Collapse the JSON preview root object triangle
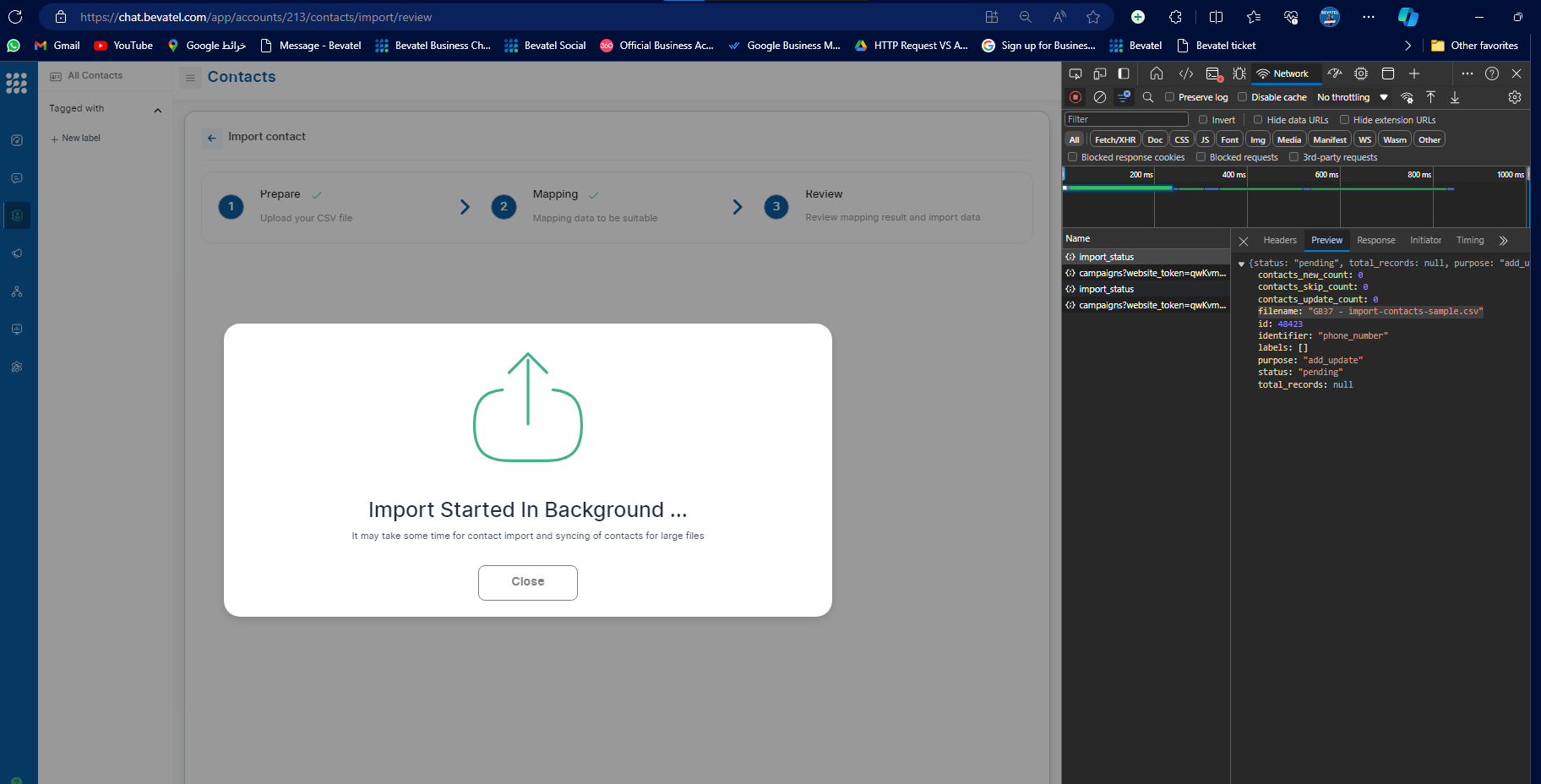This screenshot has height=784, width=1541. 1241,264
